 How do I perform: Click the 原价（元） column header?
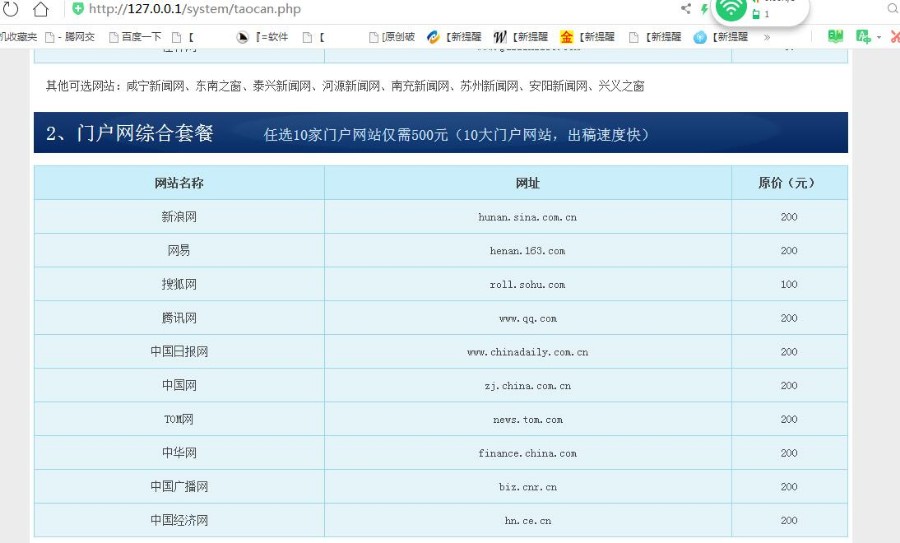tap(789, 183)
